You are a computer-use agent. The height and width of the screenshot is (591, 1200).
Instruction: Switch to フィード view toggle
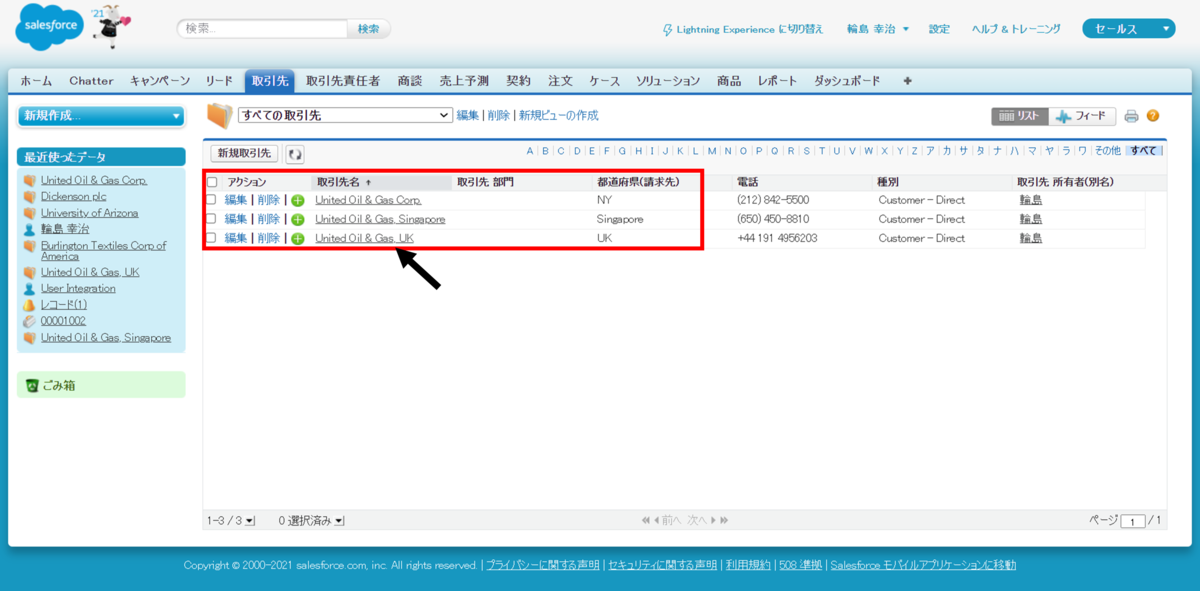[x=1083, y=116]
